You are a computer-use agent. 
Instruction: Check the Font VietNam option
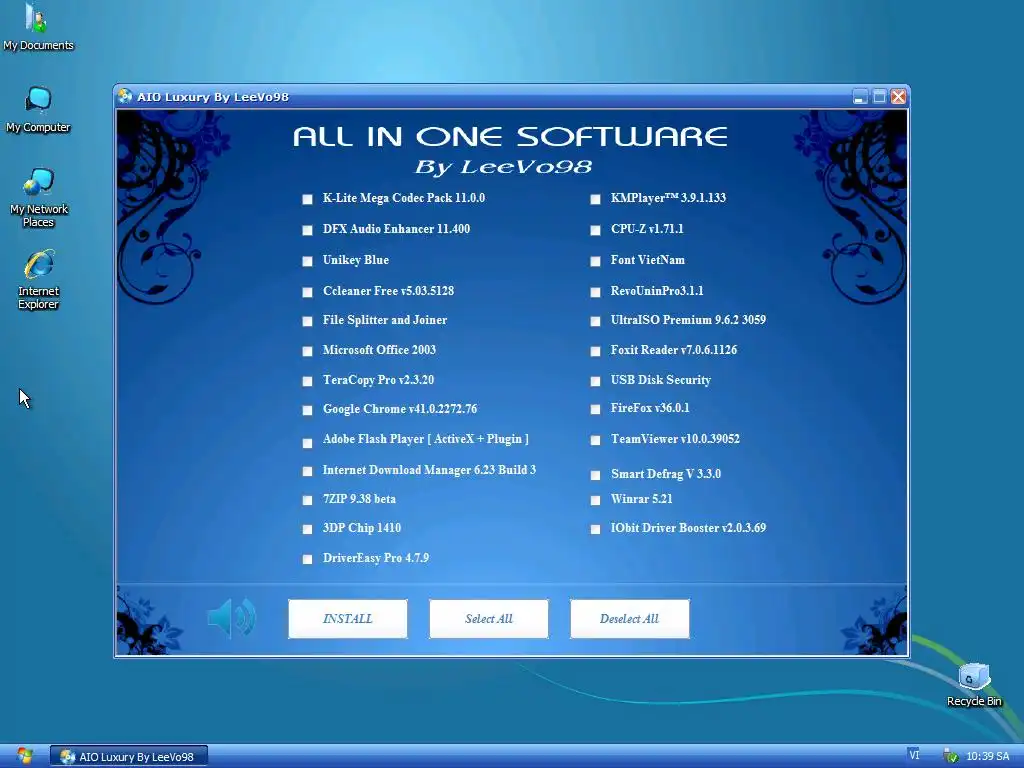(595, 261)
